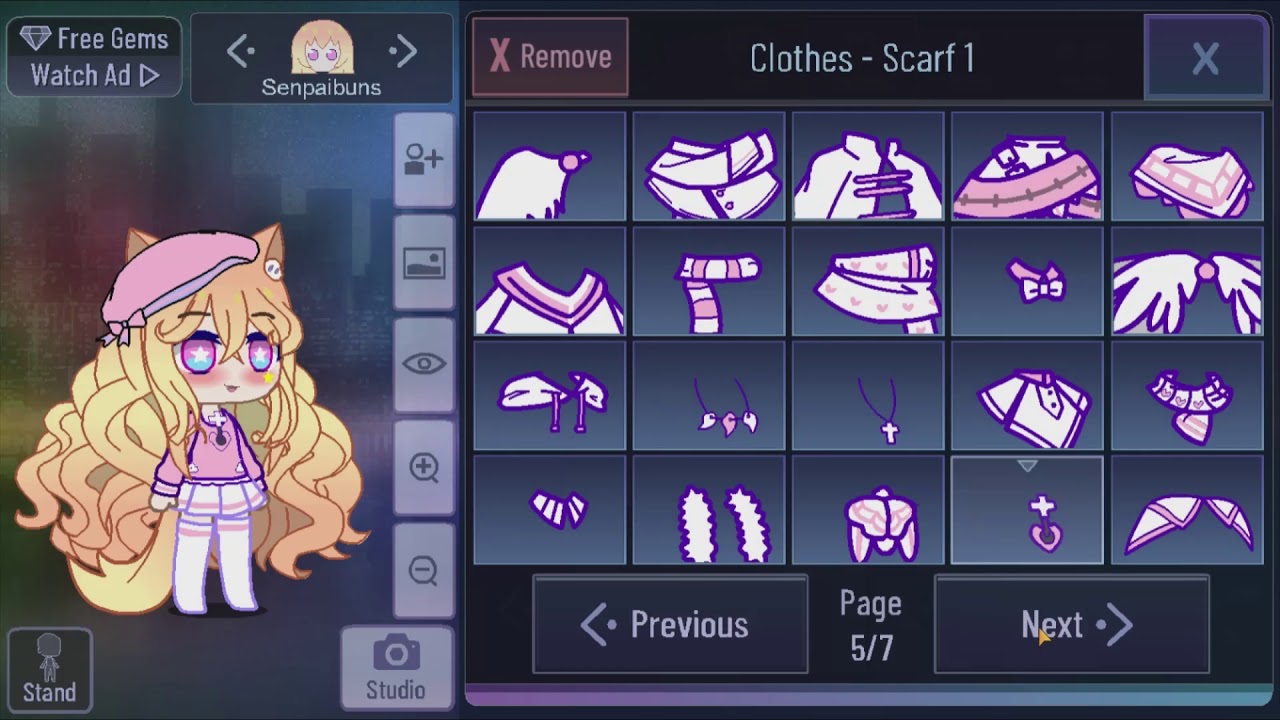The image size is (1280, 720).
Task: Zoom out with the minus magnifier
Action: (424, 570)
